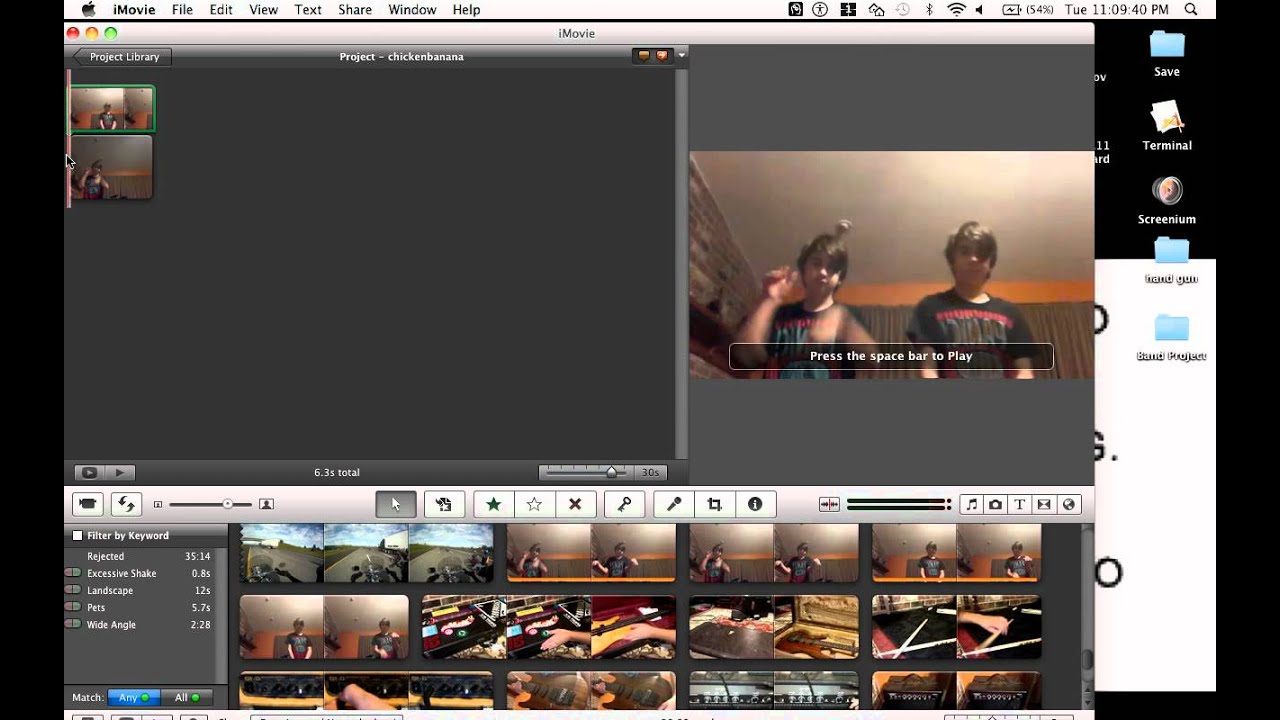Toggle the Pets keyword filter
The width and height of the screenshot is (1280, 720).
[73, 607]
